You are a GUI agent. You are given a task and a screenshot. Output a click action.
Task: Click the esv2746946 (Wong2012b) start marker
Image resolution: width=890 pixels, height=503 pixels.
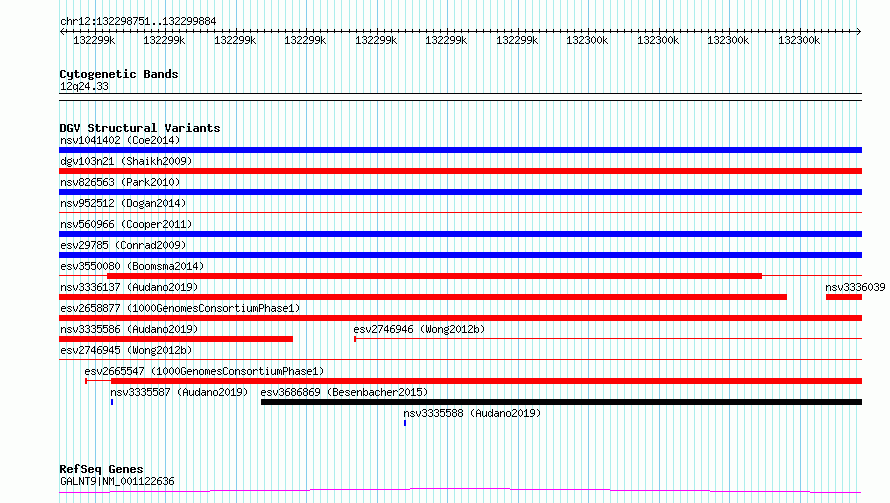(355, 339)
